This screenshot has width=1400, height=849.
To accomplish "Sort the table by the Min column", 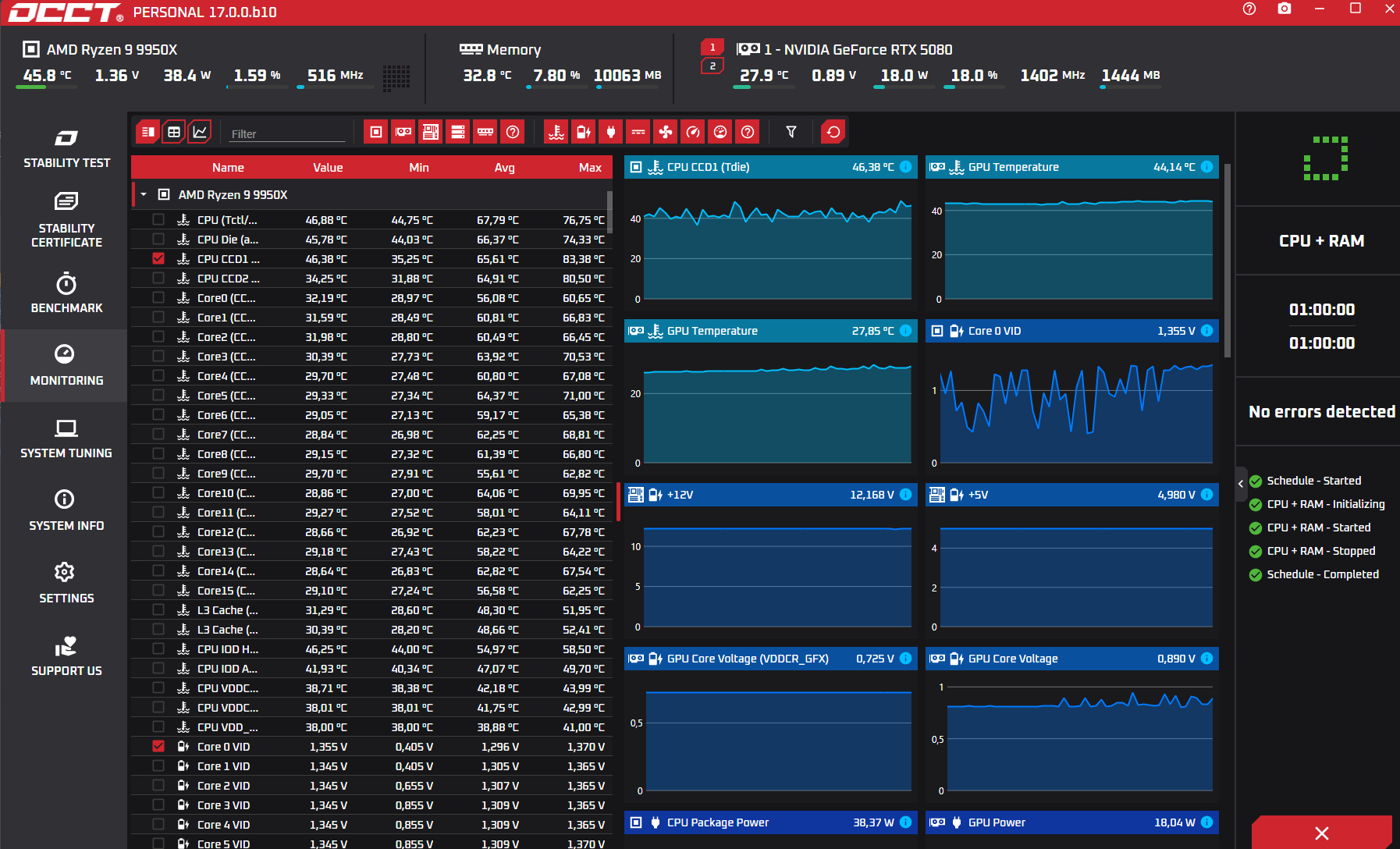I will [x=419, y=168].
